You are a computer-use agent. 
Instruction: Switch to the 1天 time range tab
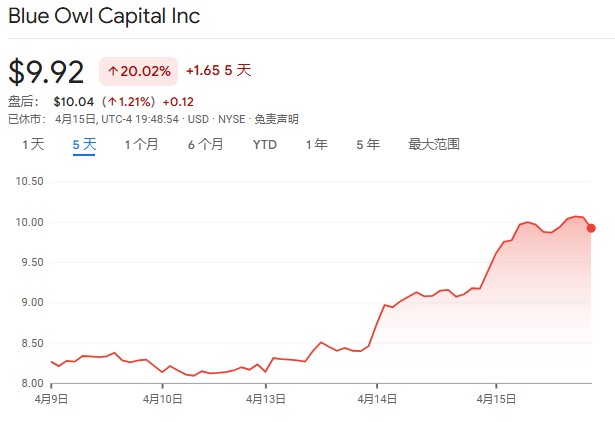click(x=33, y=144)
